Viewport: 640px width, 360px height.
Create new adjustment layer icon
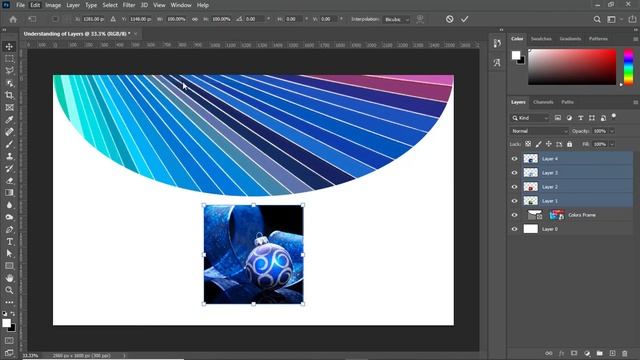(x=587, y=353)
